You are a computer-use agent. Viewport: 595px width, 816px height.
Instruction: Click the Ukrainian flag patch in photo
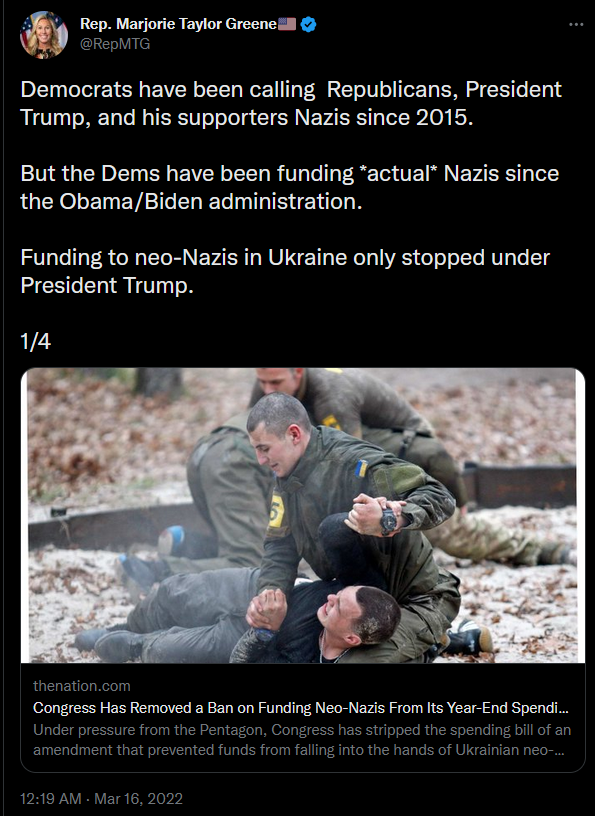point(361,468)
